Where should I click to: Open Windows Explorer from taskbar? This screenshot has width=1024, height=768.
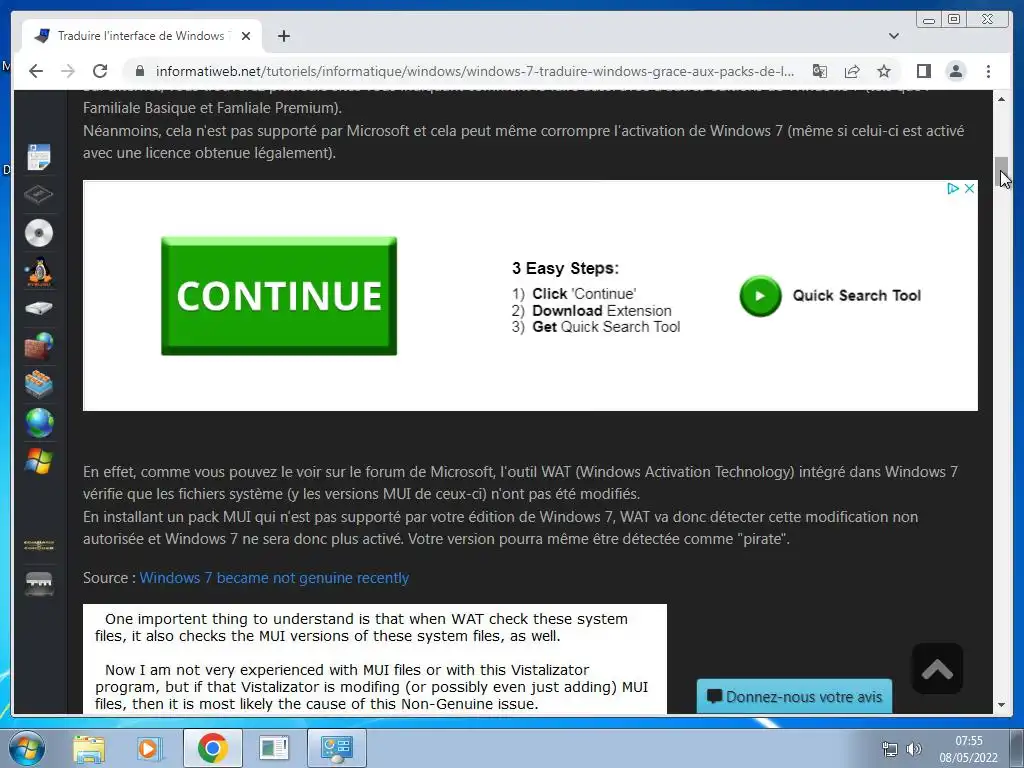89,748
